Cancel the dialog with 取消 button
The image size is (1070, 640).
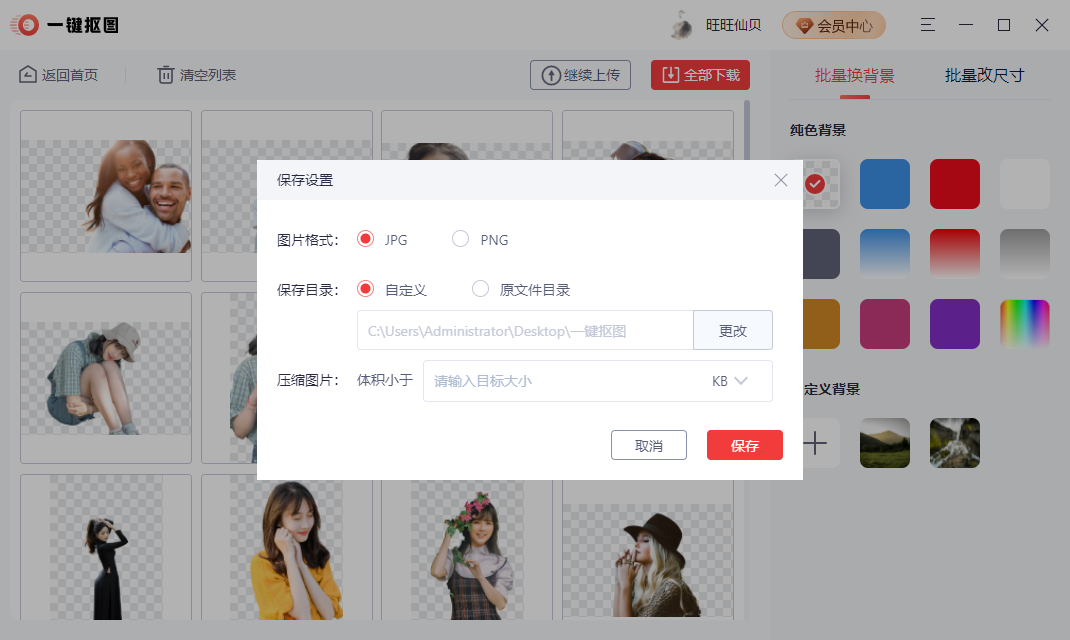(x=648, y=445)
